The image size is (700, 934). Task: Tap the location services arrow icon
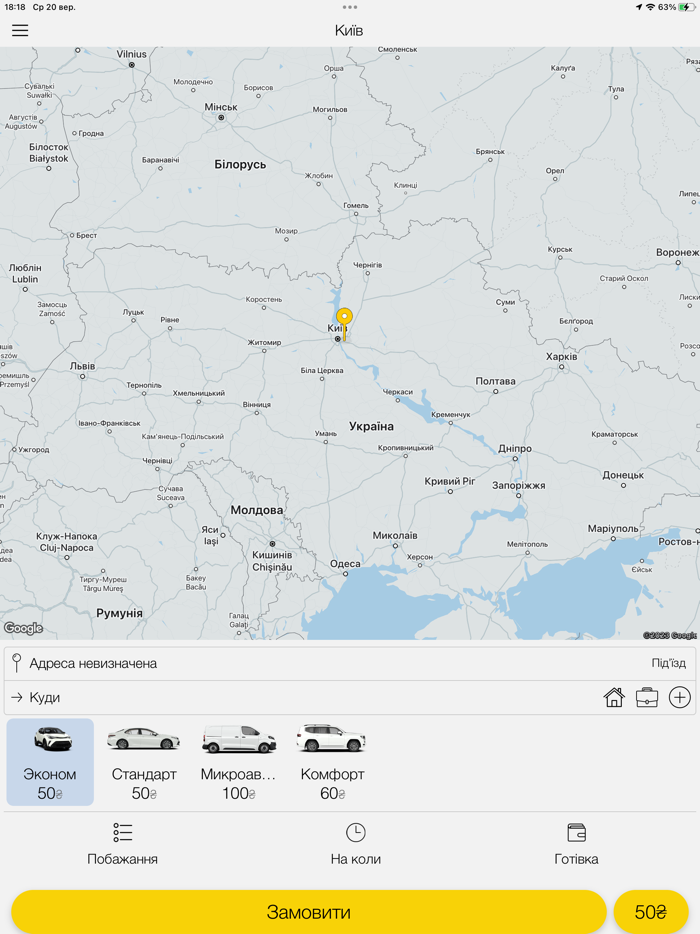[639, 7]
